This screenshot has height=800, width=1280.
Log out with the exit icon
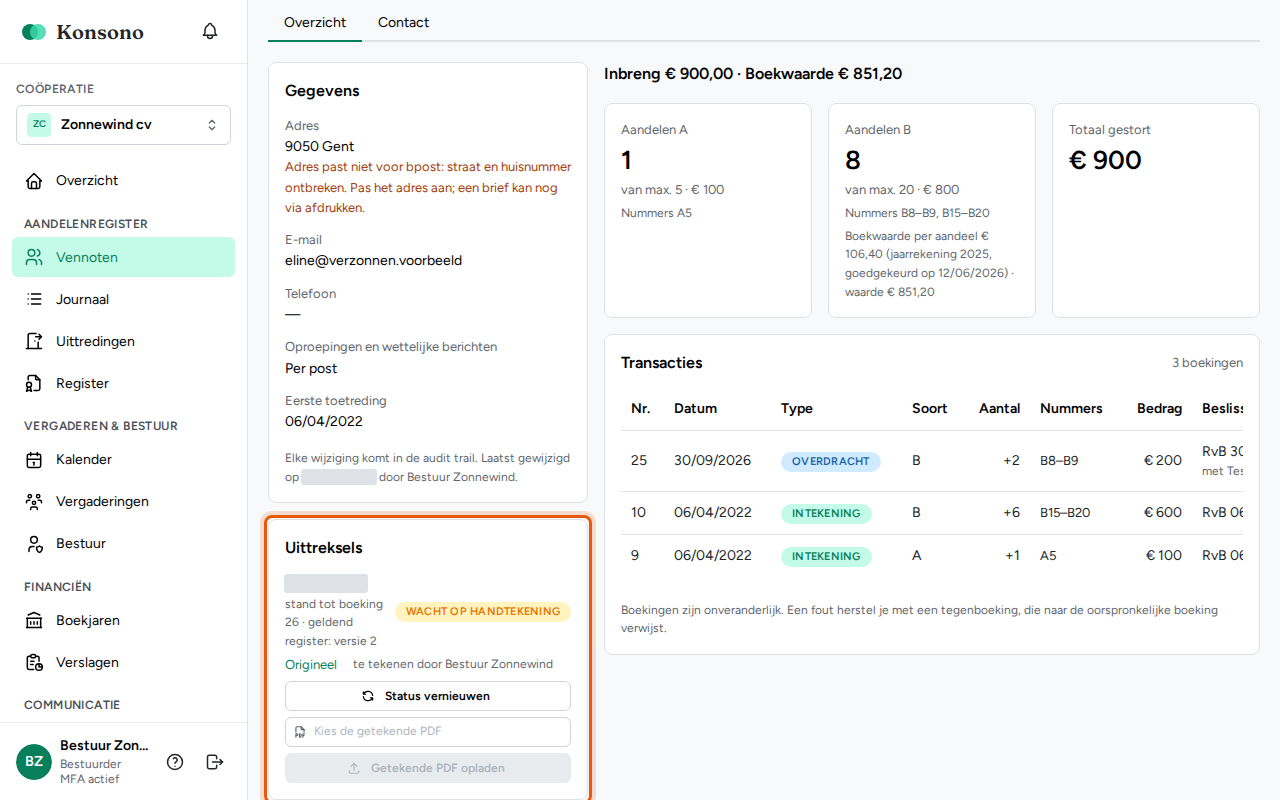(215, 762)
